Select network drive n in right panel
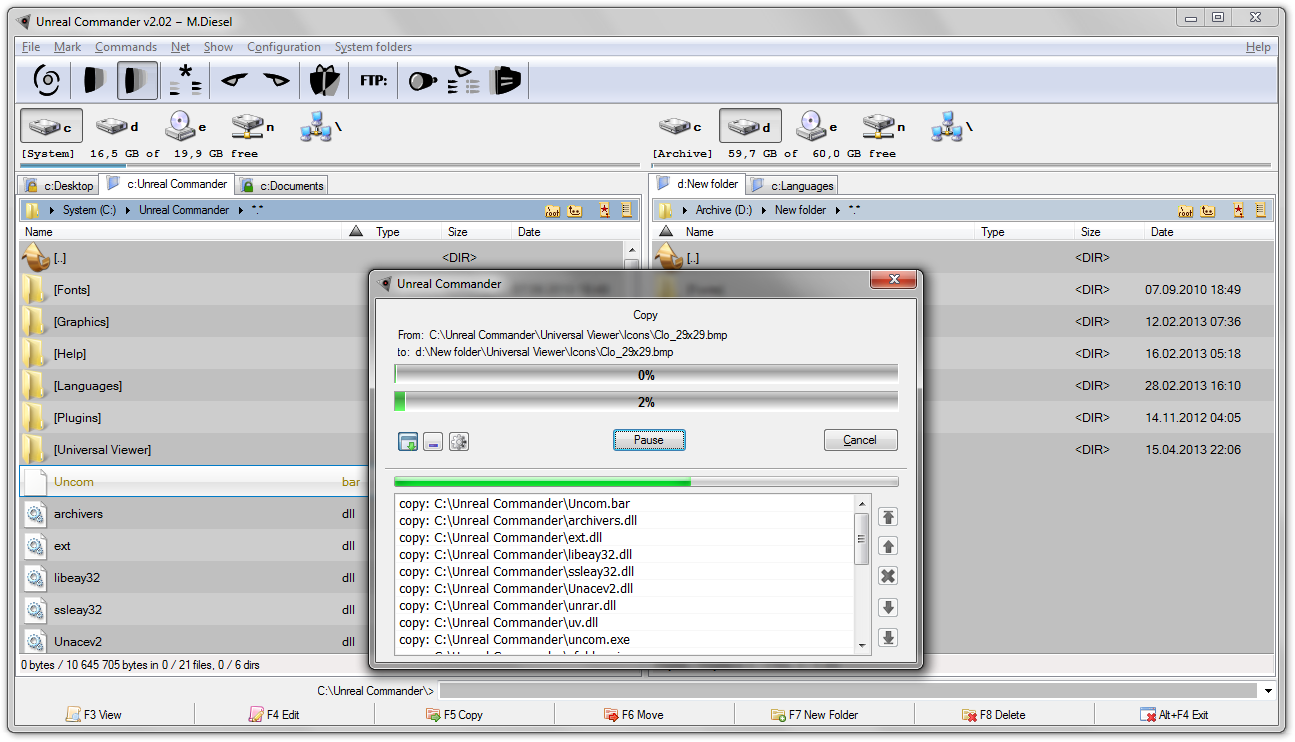Viewport: 1295px width, 742px height. pyautogui.click(x=883, y=126)
